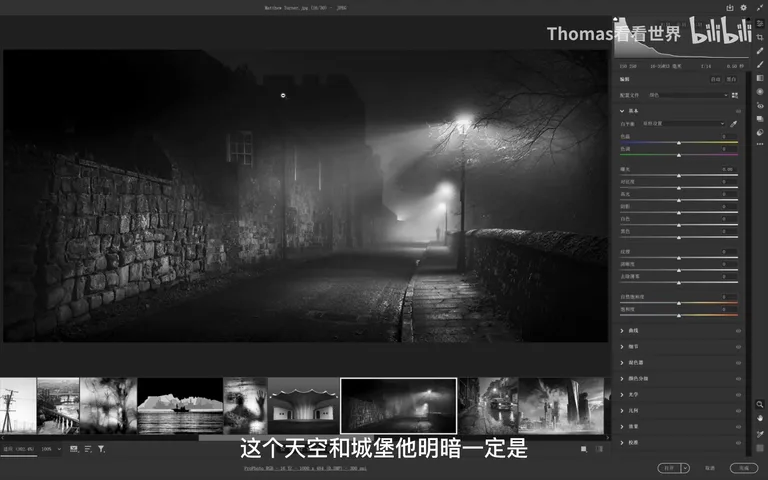768x480 pixels.
Task: Toggle visibility eye of Basic panel
Action: [738, 111]
